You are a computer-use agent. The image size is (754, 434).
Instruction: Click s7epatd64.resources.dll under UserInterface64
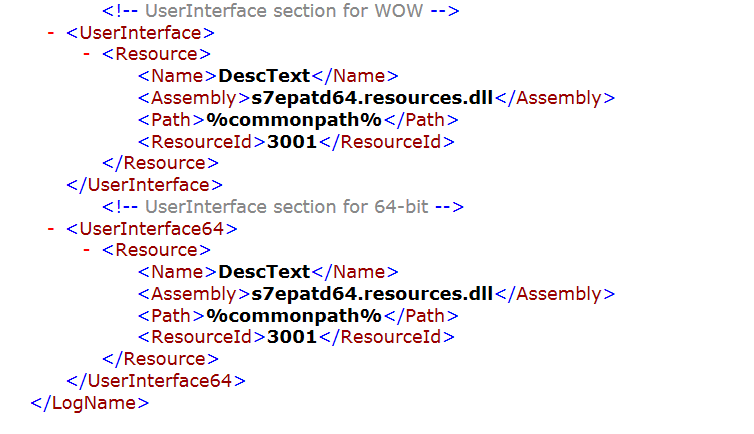(372, 294)
